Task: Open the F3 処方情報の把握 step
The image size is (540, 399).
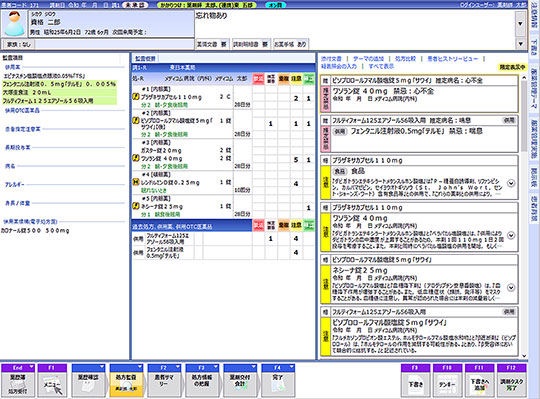Action: [x=202, y=381]
